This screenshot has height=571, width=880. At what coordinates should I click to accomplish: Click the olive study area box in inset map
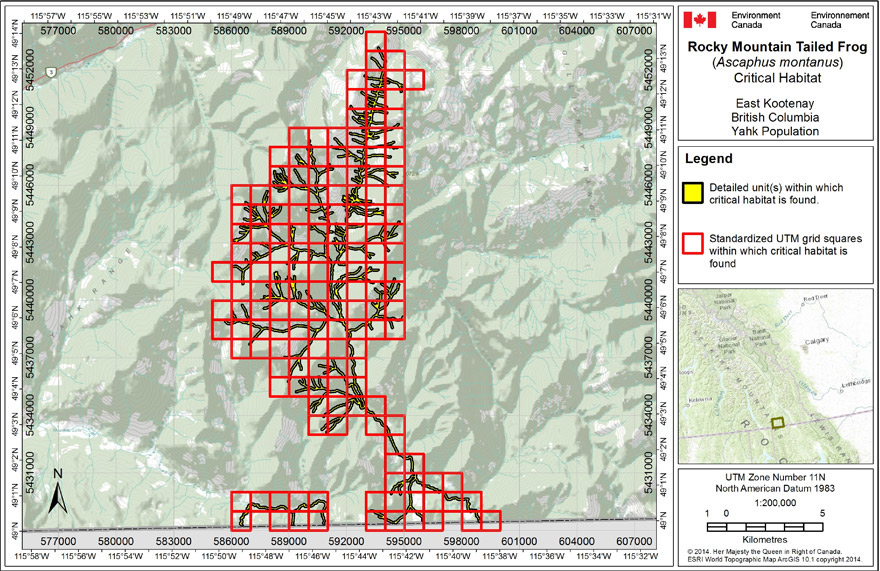point(779,423)
